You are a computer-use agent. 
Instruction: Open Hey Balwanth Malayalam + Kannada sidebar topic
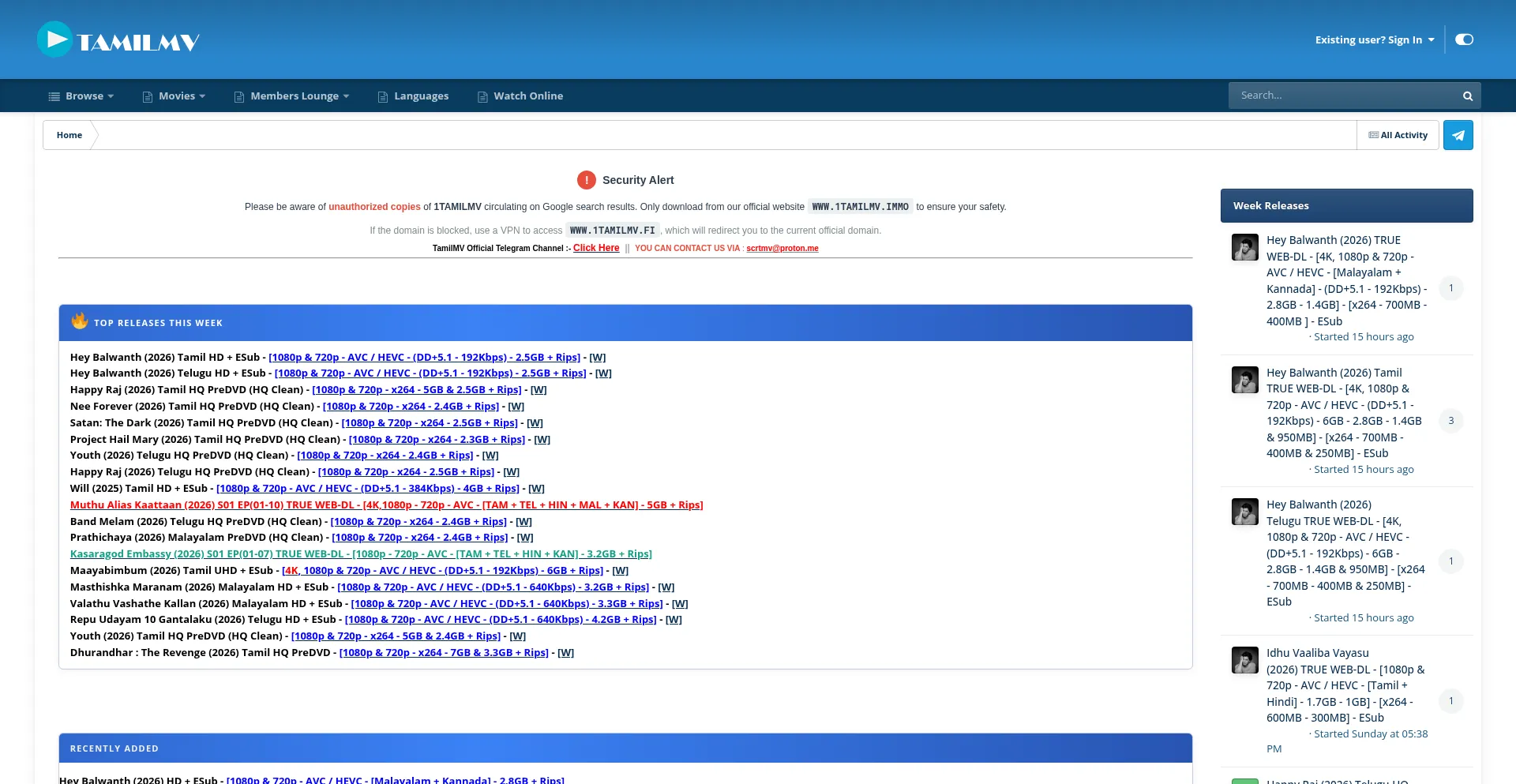pos(1347,280)
